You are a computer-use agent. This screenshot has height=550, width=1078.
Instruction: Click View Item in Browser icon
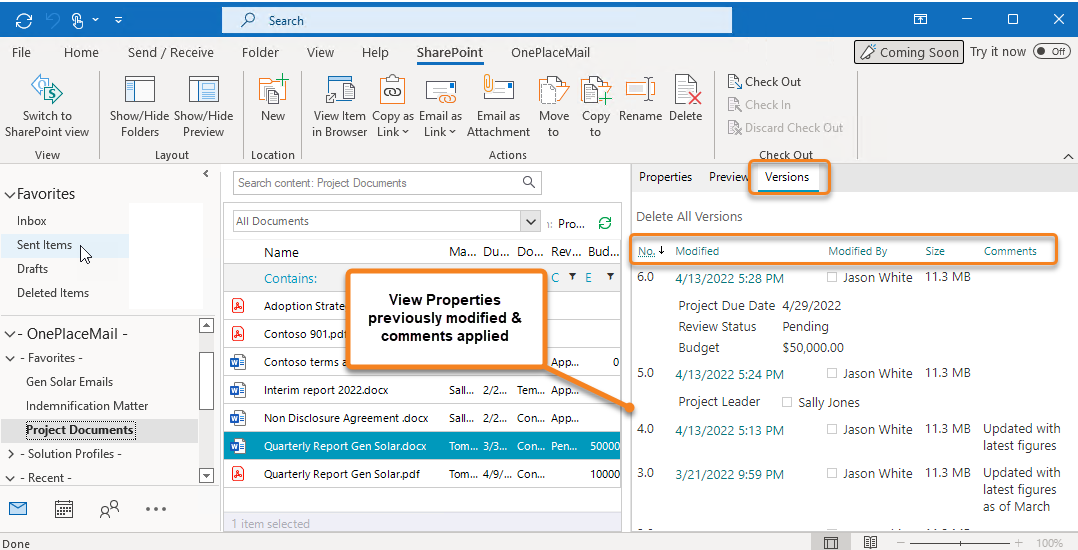(340, 89)
